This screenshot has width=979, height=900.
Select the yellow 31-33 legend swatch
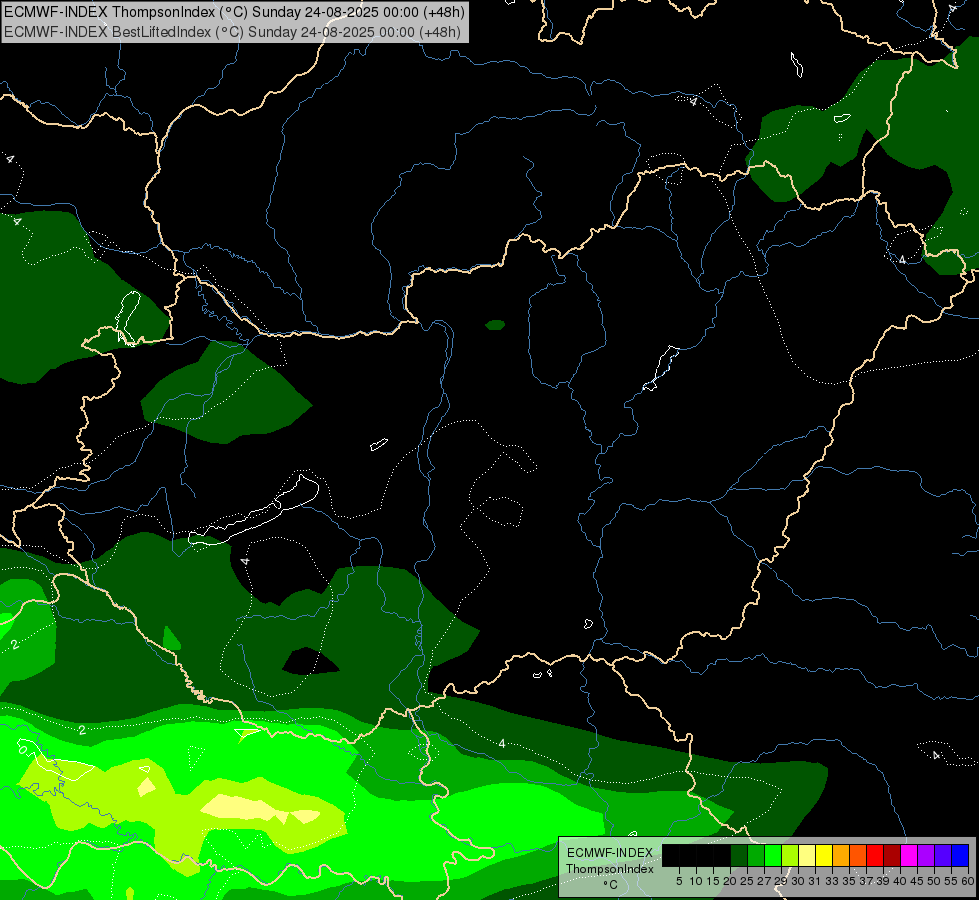coord(824,856)
